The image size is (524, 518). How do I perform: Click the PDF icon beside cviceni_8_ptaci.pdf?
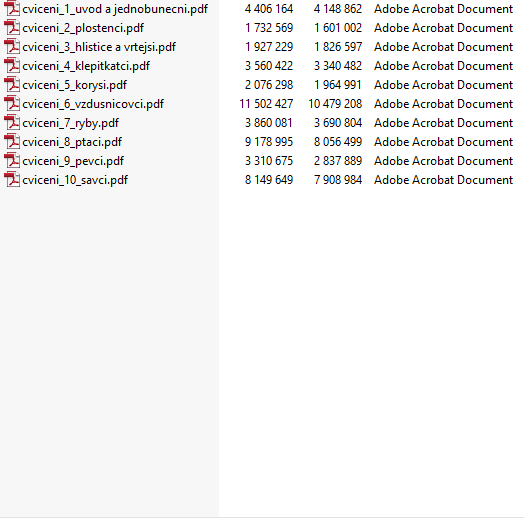pyautogui.click(x=12, y=142)
